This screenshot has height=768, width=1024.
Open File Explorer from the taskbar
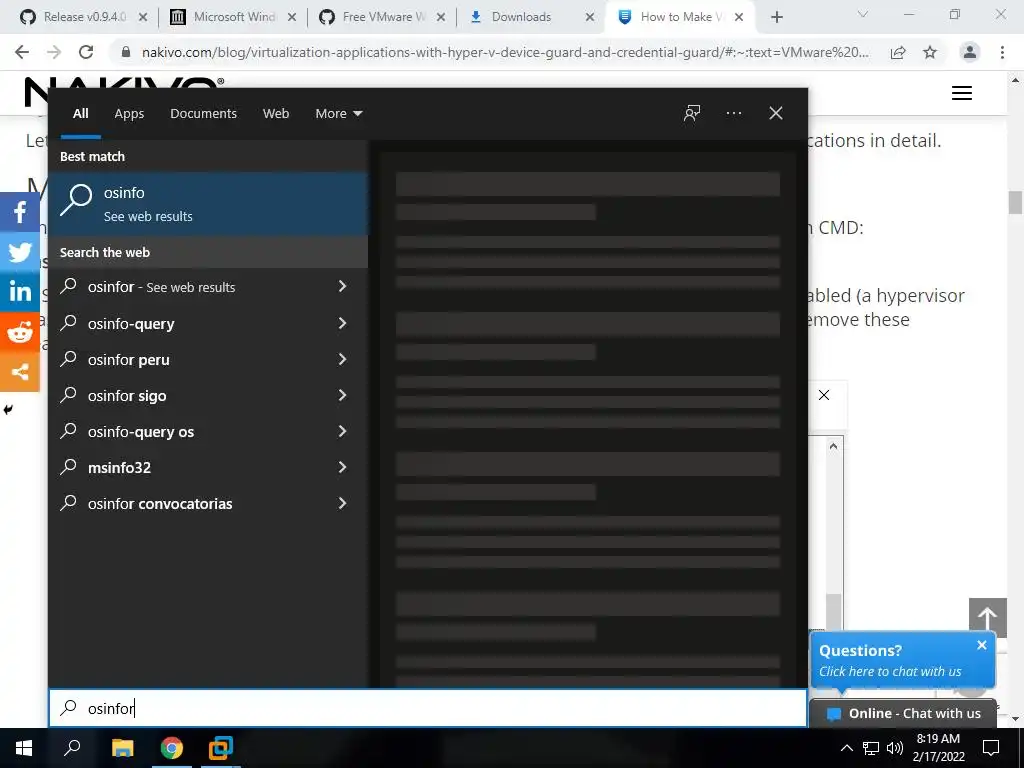point(122,748)
